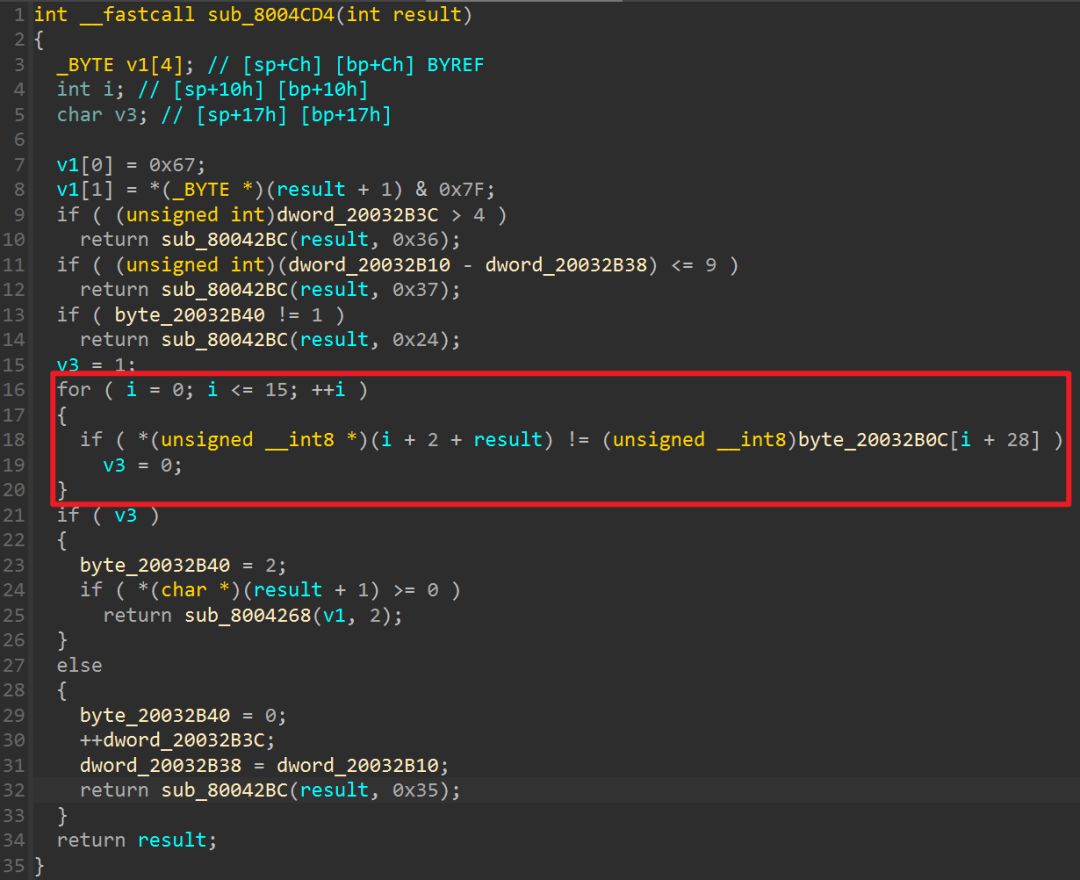This screenshot has height=880, width=1080.
Task: Click line number 32 in gutter
Action: [x=14, y=790]
